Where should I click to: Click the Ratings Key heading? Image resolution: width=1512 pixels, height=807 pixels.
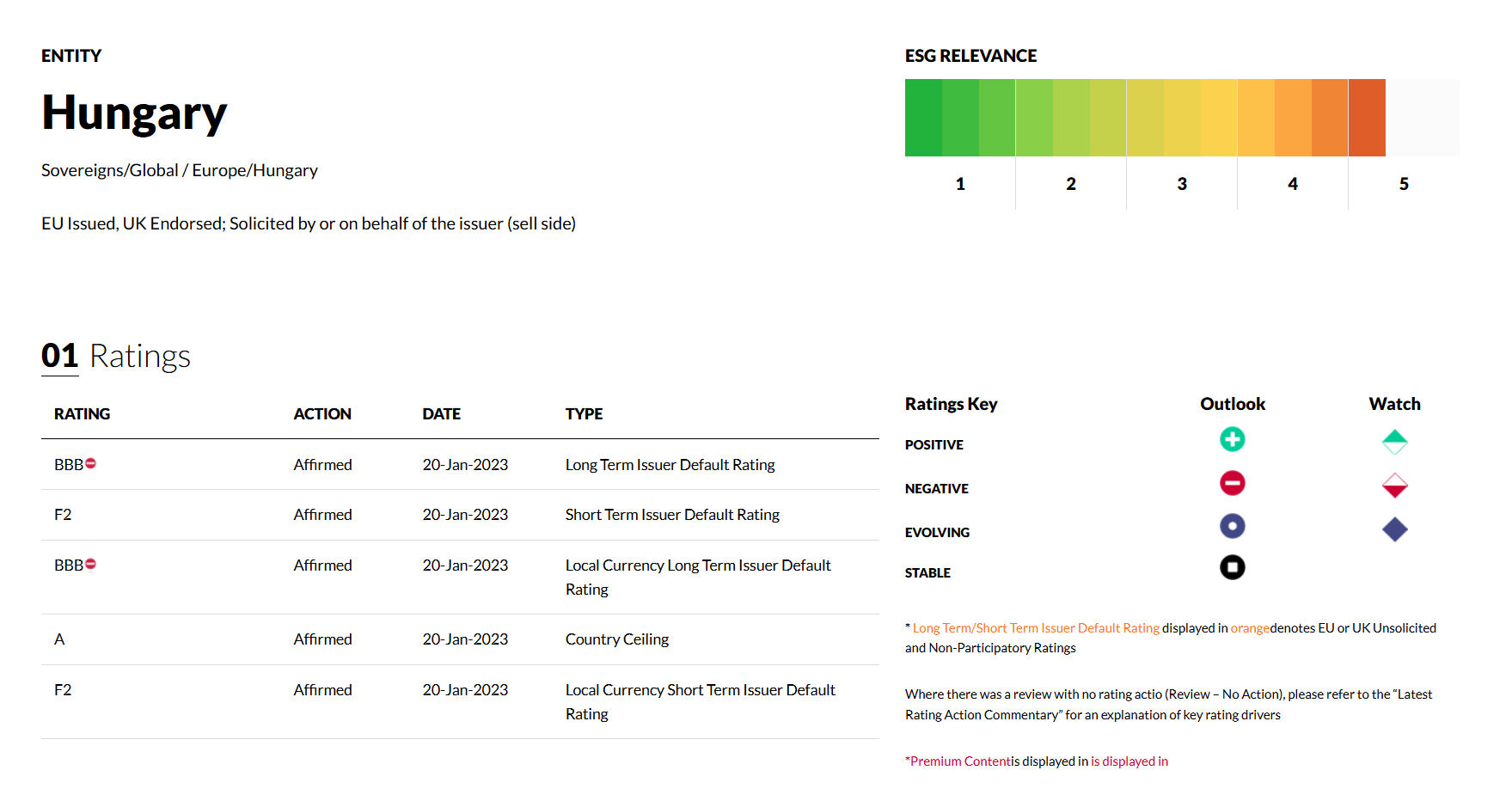pos(951,404)
